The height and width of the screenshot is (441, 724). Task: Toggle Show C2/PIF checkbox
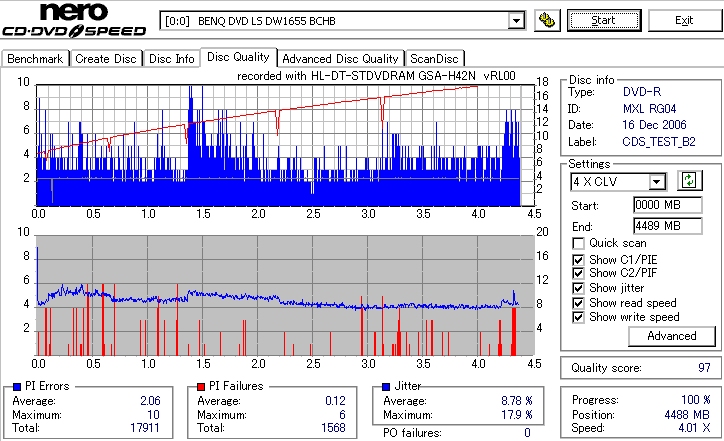coord(578,273)
